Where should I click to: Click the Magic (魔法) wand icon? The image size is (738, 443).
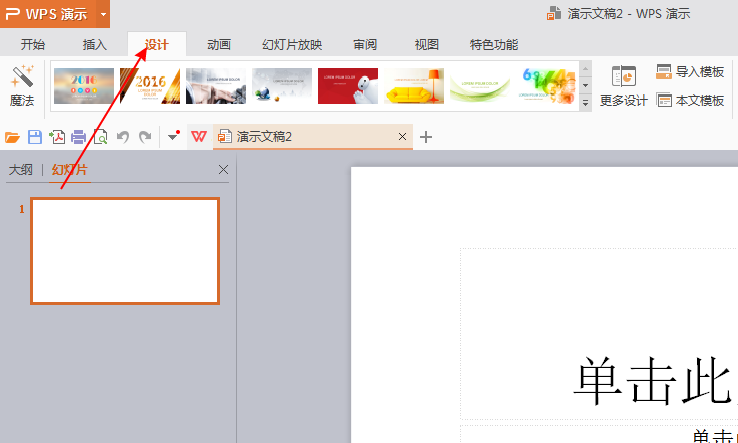point(22,76)
